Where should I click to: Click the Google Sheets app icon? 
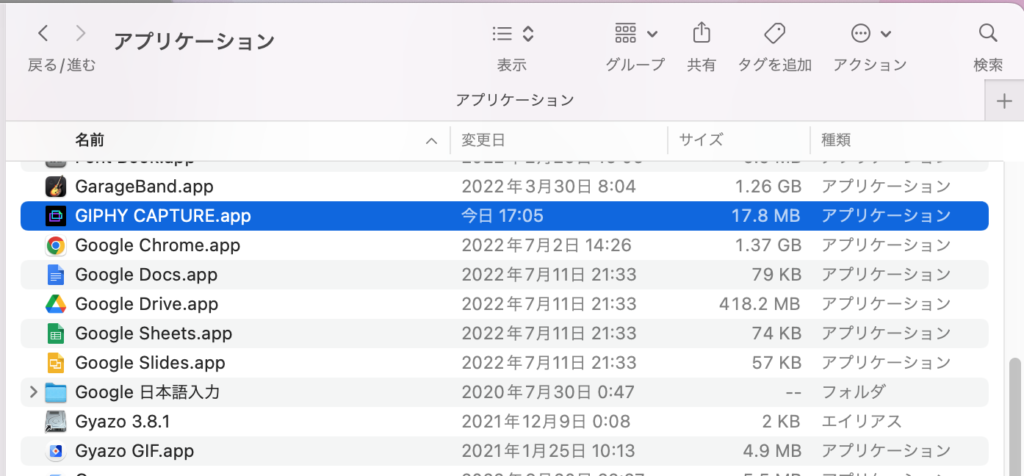[55, 334]
